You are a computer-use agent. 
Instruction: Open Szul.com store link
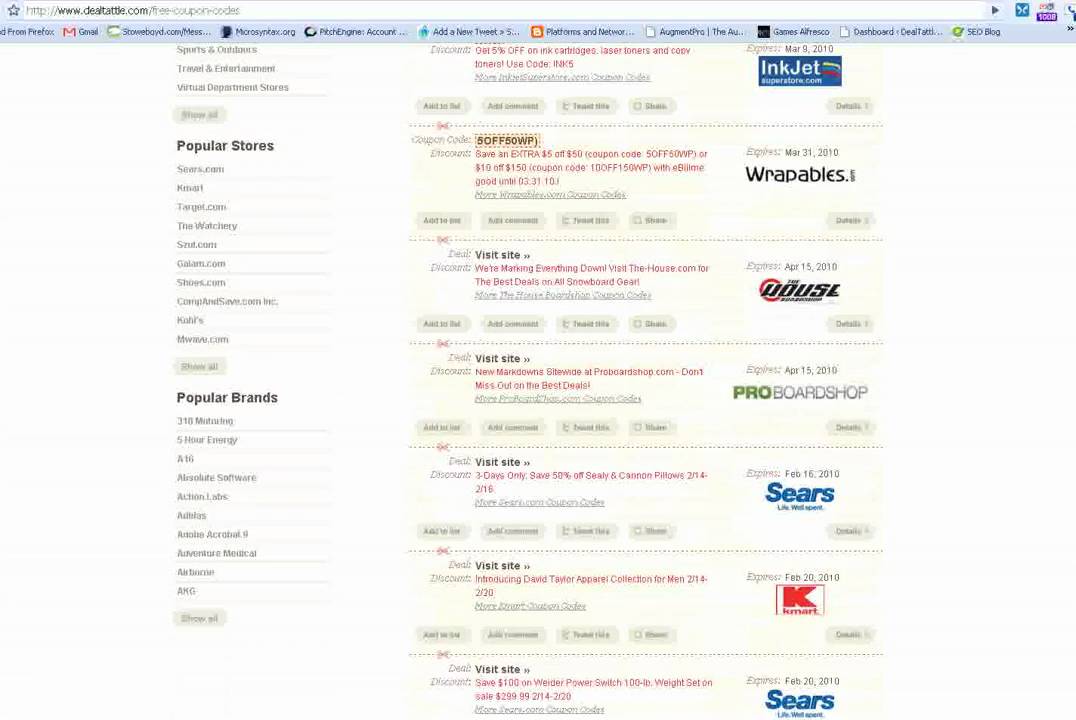pos(197,244)
